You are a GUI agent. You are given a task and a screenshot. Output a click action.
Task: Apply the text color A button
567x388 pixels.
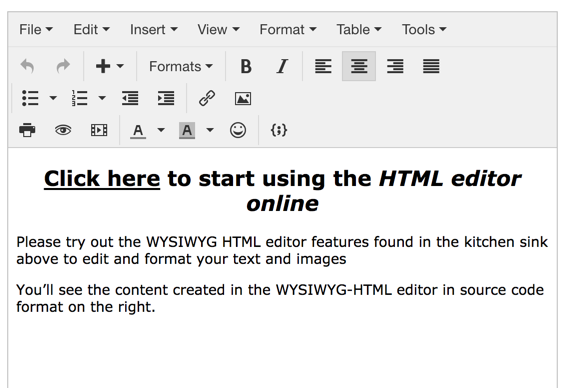tap(138, 131)
